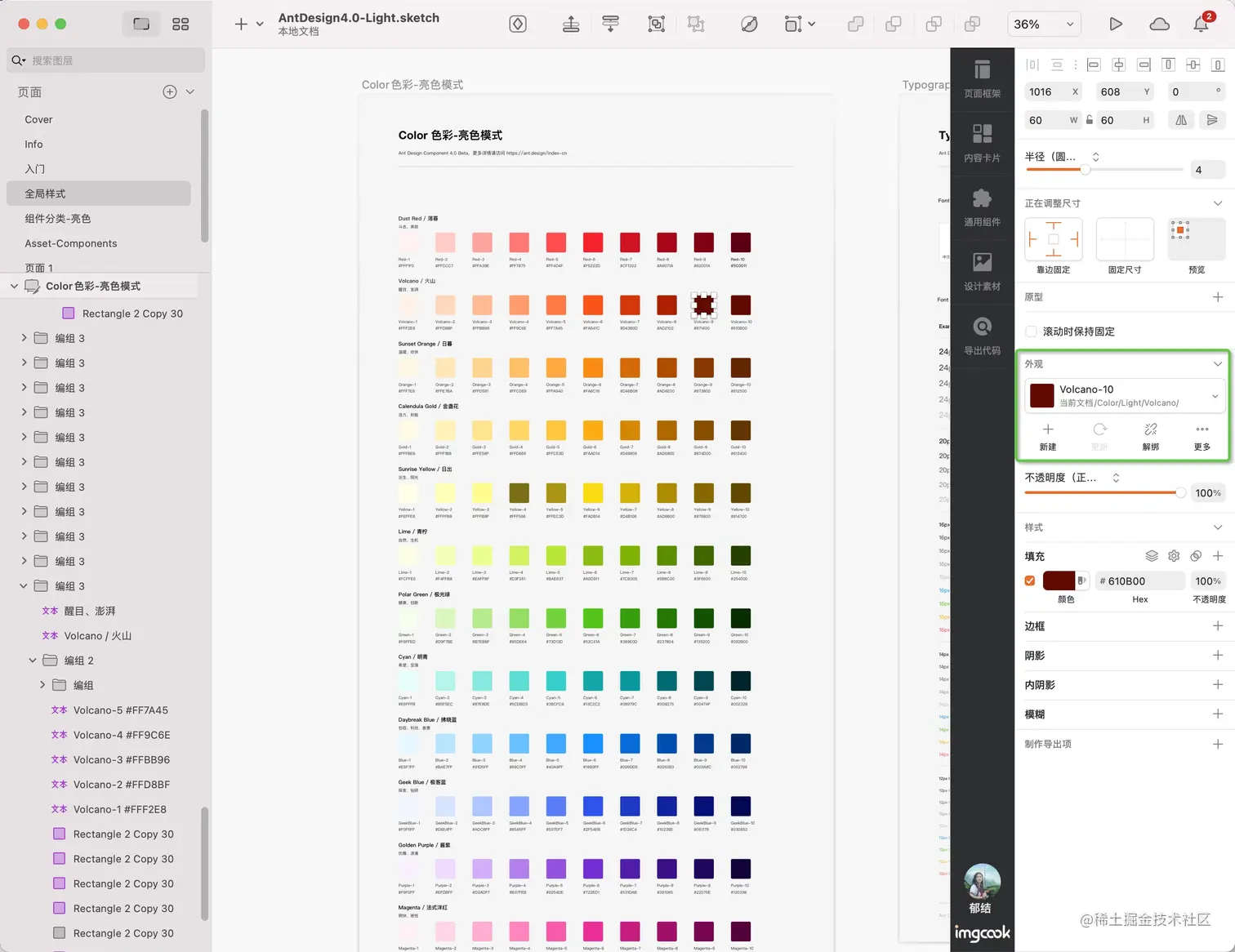Image resolution: width=1235 pixels, height=952 pixels.
Task: Apply Difference boolean operation
Action: tap(972, 24)
